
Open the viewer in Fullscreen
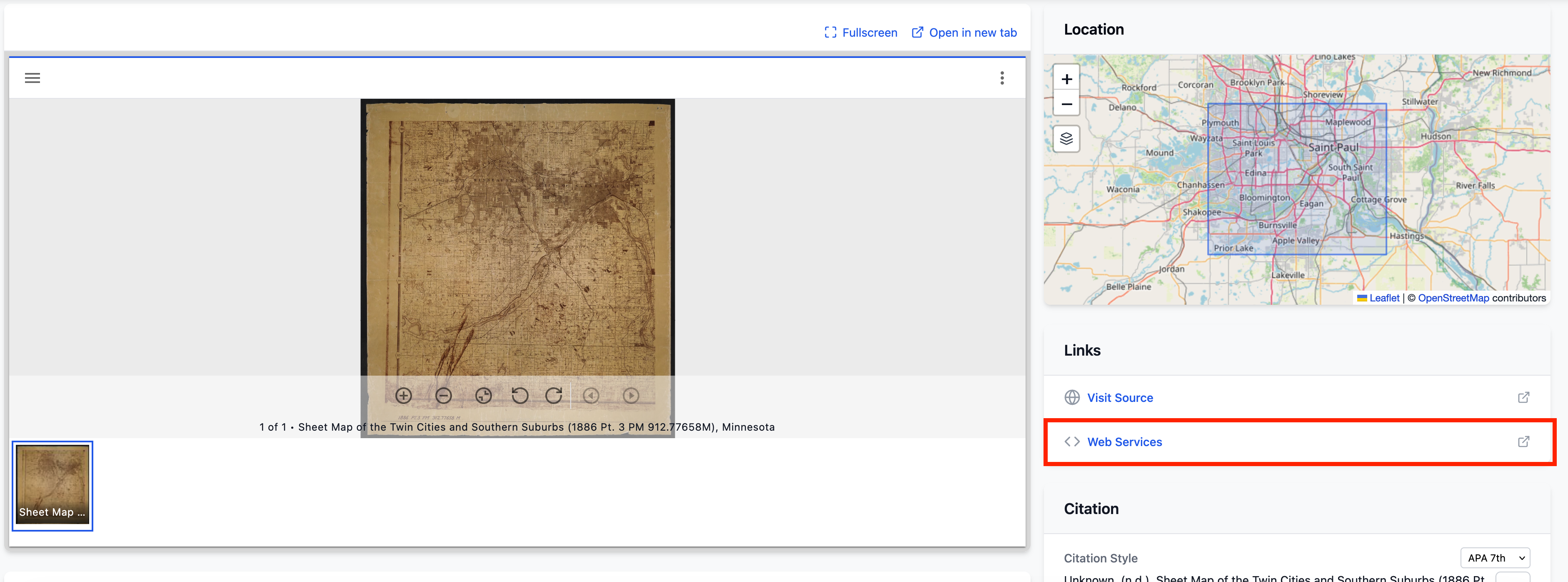(861, 32)
